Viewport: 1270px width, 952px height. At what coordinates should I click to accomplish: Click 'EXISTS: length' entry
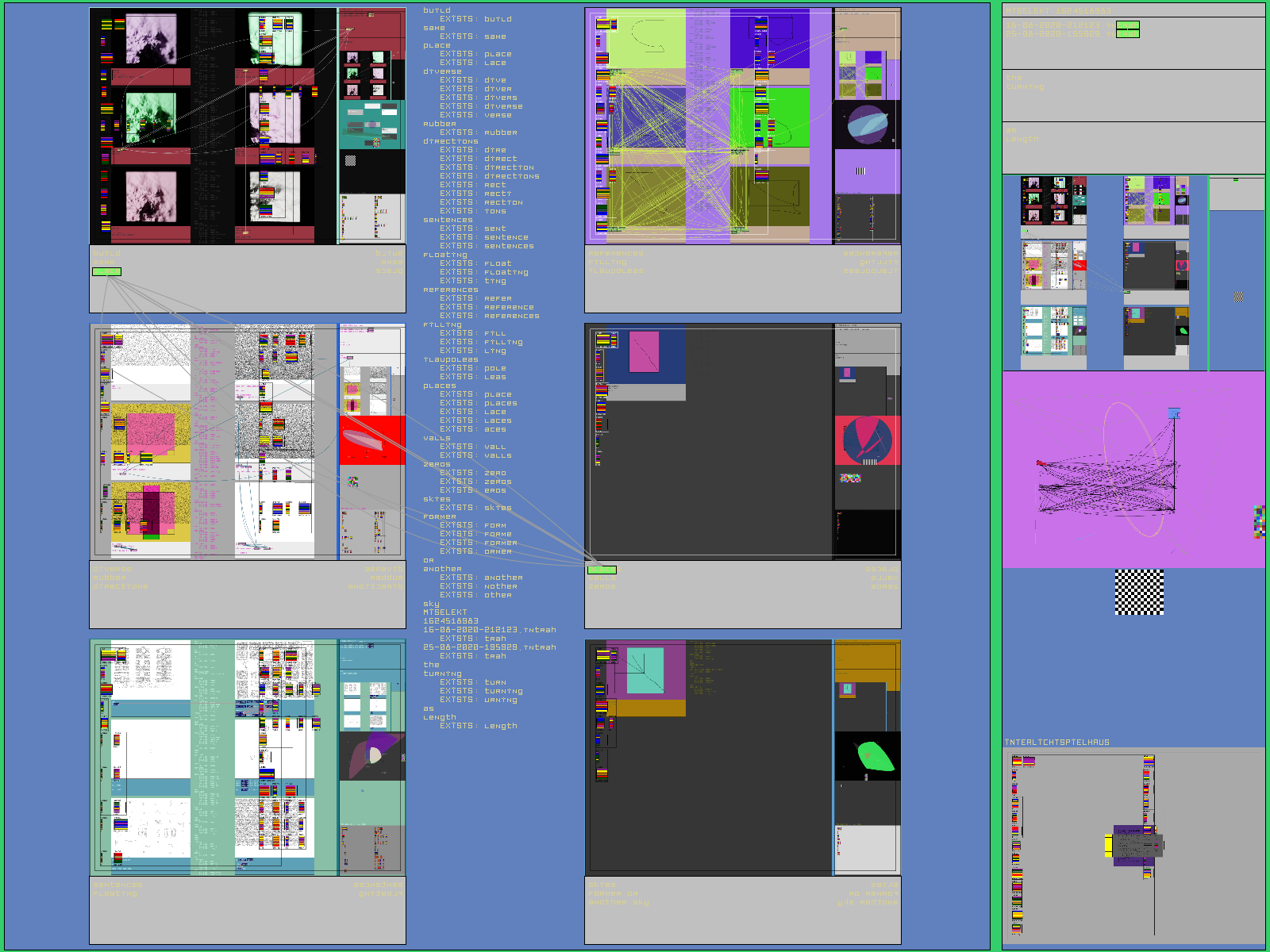(478, 726)
